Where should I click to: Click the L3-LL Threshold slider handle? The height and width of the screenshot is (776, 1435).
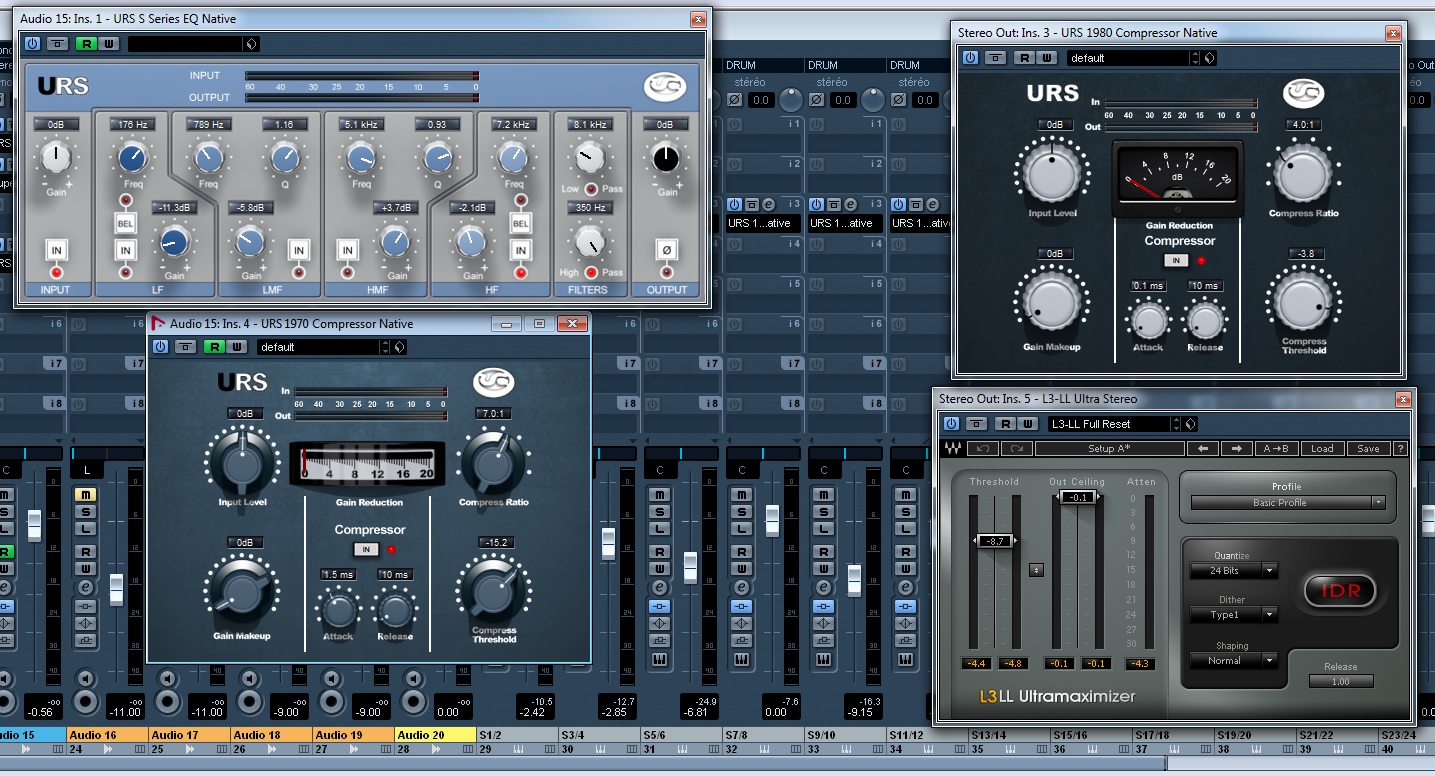coord(994,541)
